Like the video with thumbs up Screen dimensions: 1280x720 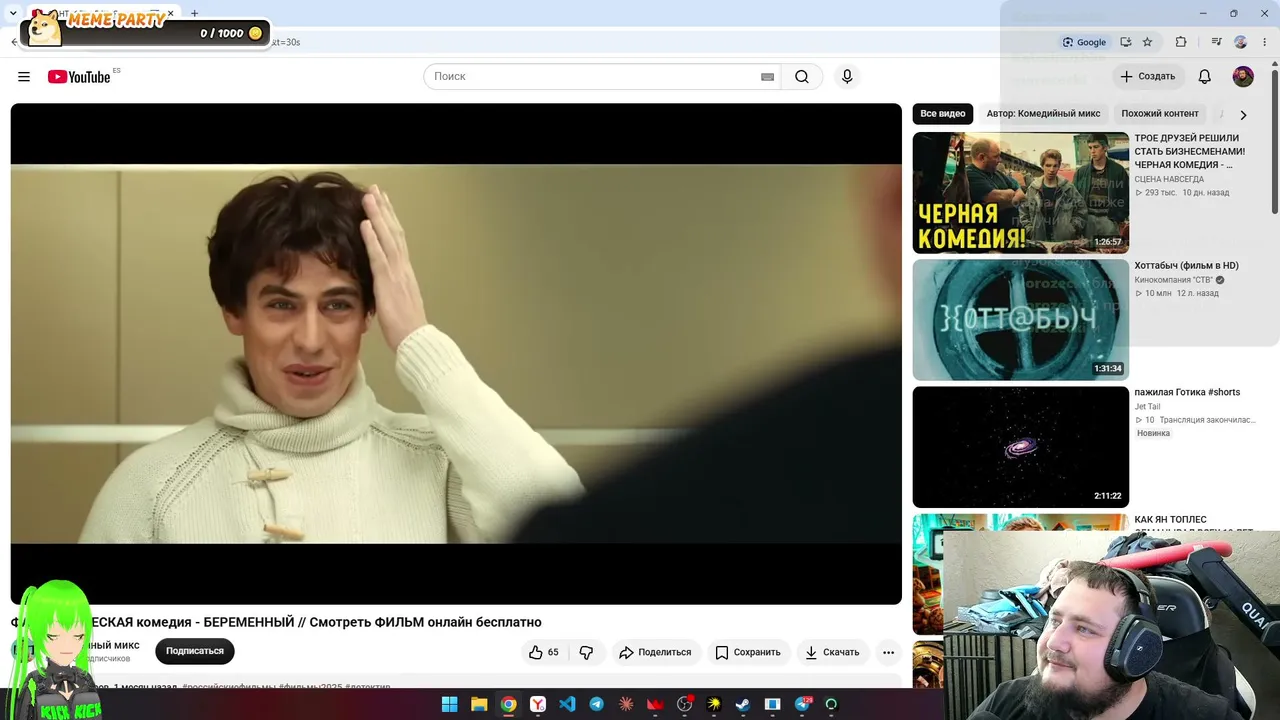(544, 652)
